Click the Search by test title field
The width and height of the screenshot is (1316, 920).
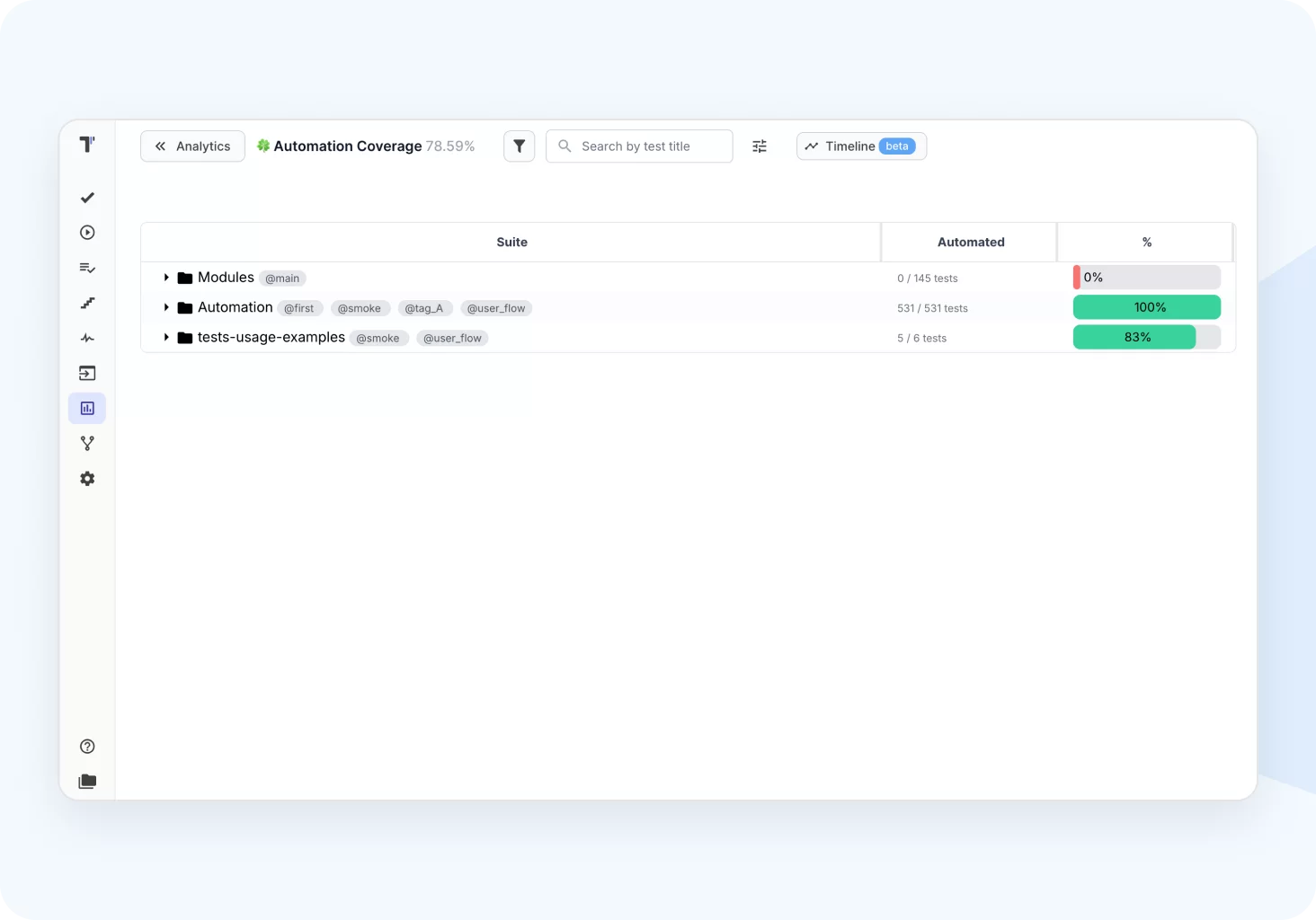point(647,146)
